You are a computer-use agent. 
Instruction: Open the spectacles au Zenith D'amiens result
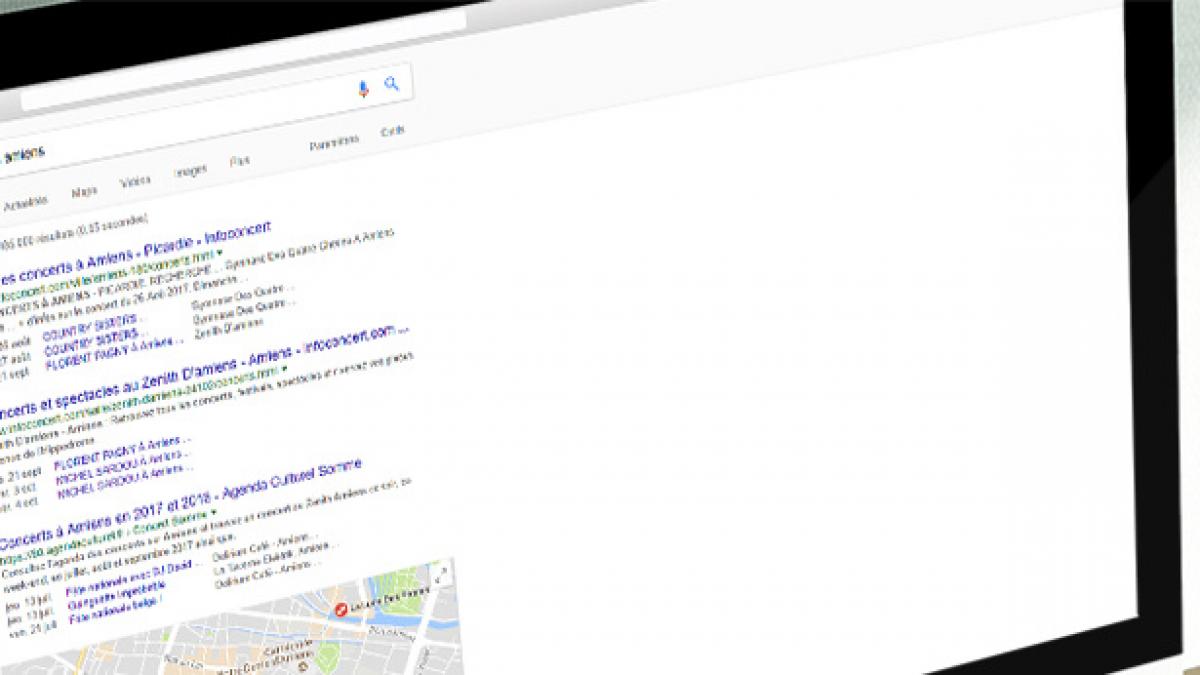[x=204, y=372]
